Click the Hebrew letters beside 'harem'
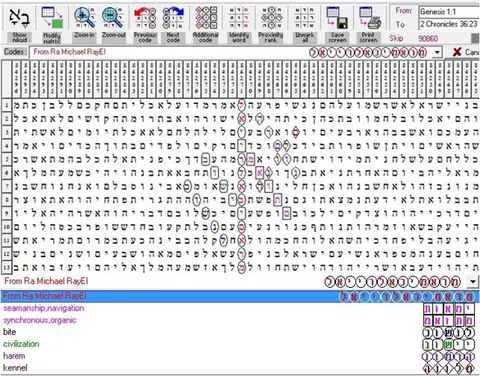The image size is (480, 376). (449, 356)
